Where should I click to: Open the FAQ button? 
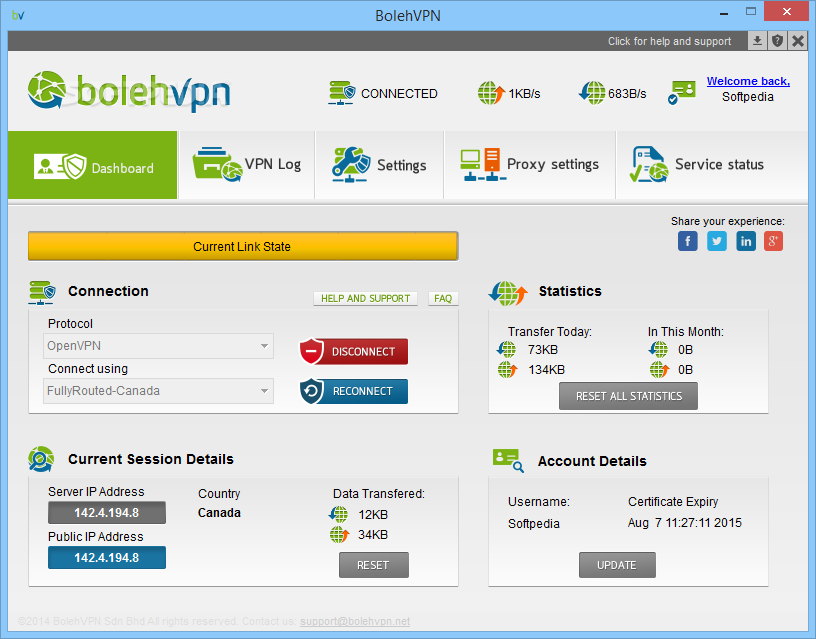[443, 298]
